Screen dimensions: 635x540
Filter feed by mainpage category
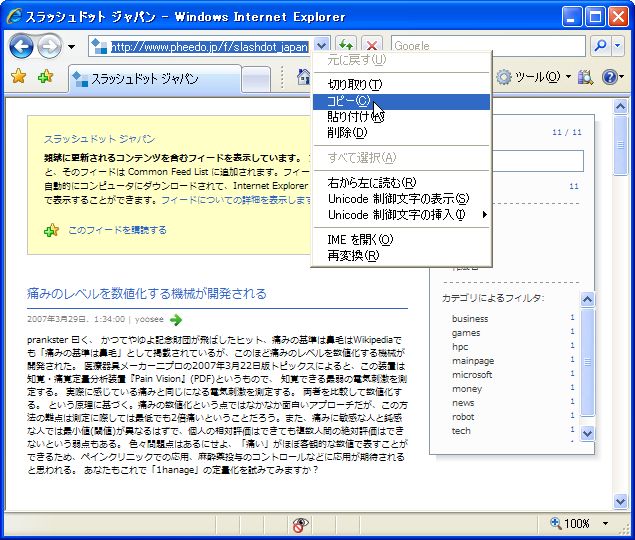[473, 361]
